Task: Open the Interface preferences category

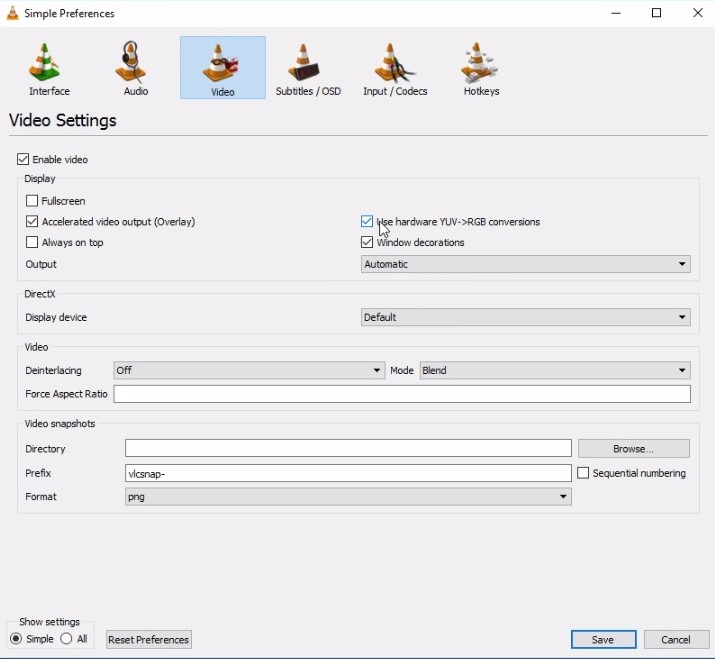Action: pos(49,68)
